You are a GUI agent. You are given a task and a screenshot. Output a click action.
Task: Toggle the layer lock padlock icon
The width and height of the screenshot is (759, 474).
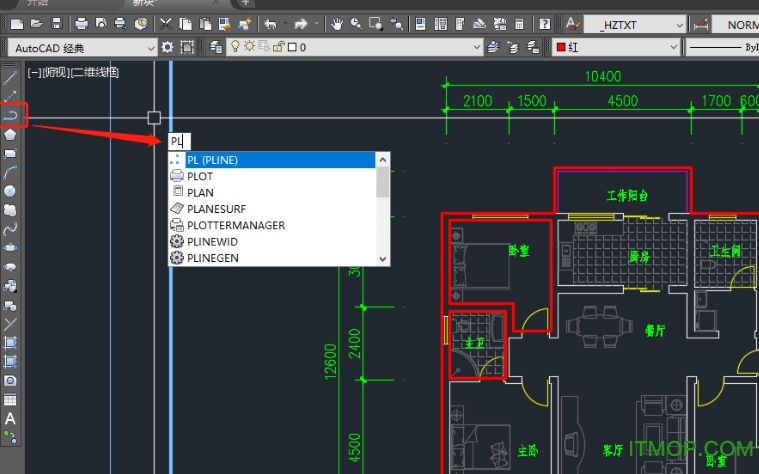pyautogui.click(x=276, y=47)
